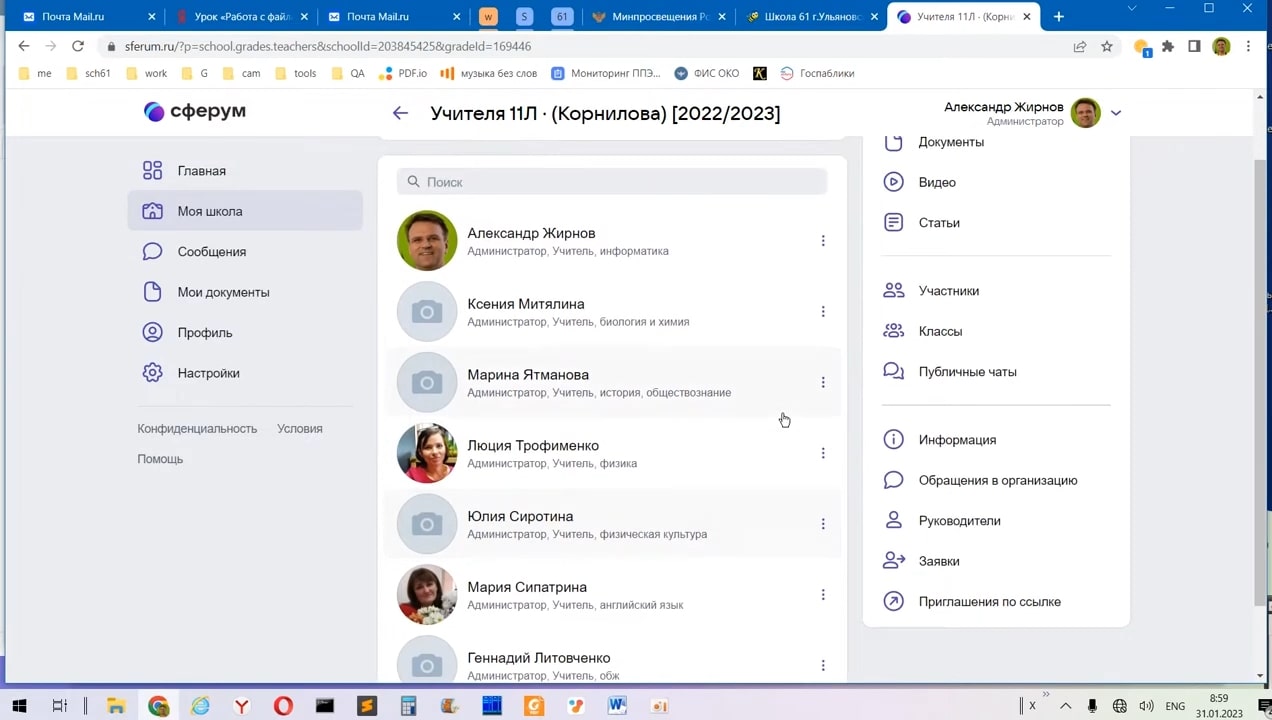Open the ФИС ОКО bookmark
Viewport: 1272px width, 720px height.
click(707, 73)
